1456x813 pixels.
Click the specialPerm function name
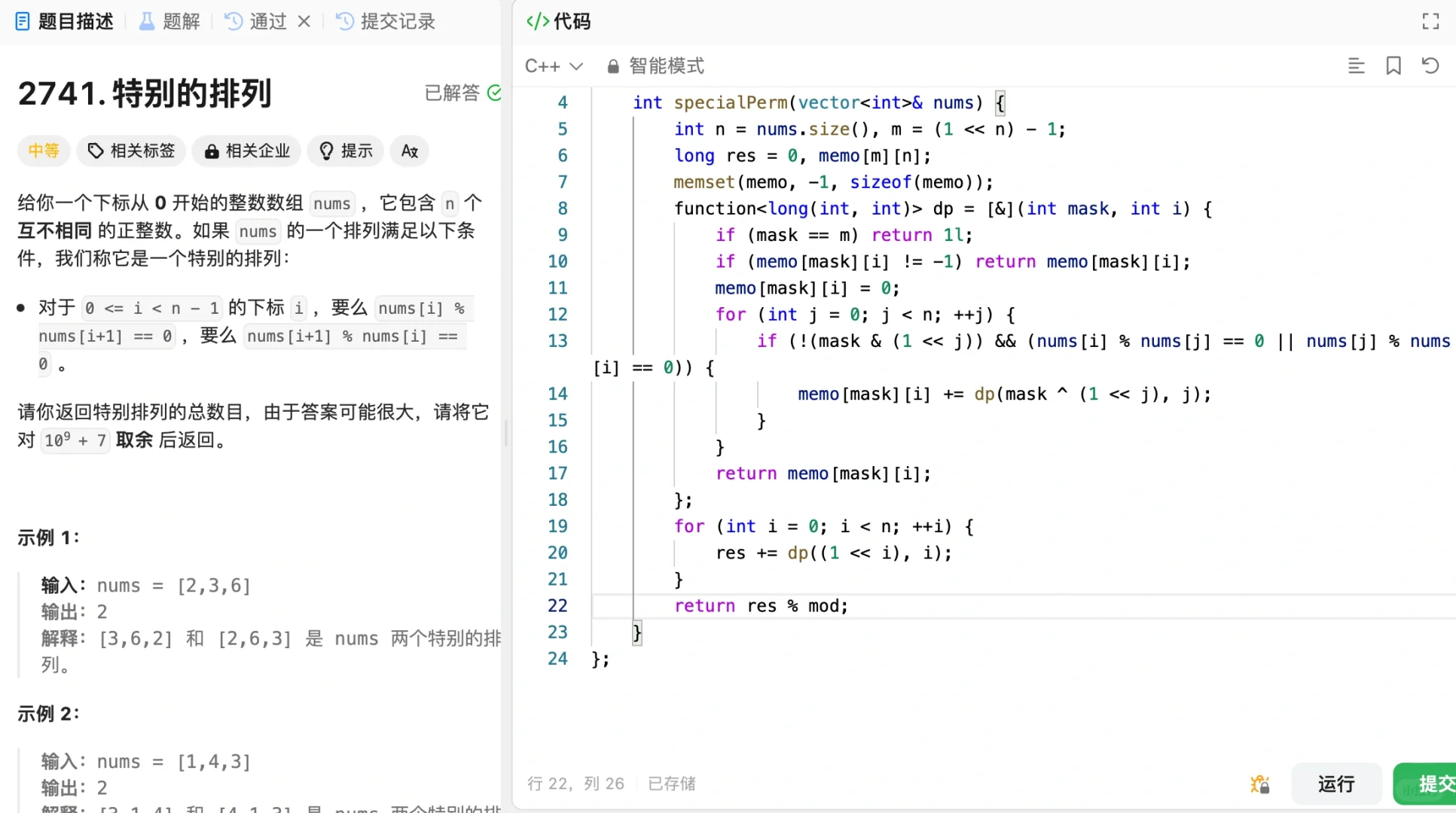pyautogui.click(x=730, y=102)
